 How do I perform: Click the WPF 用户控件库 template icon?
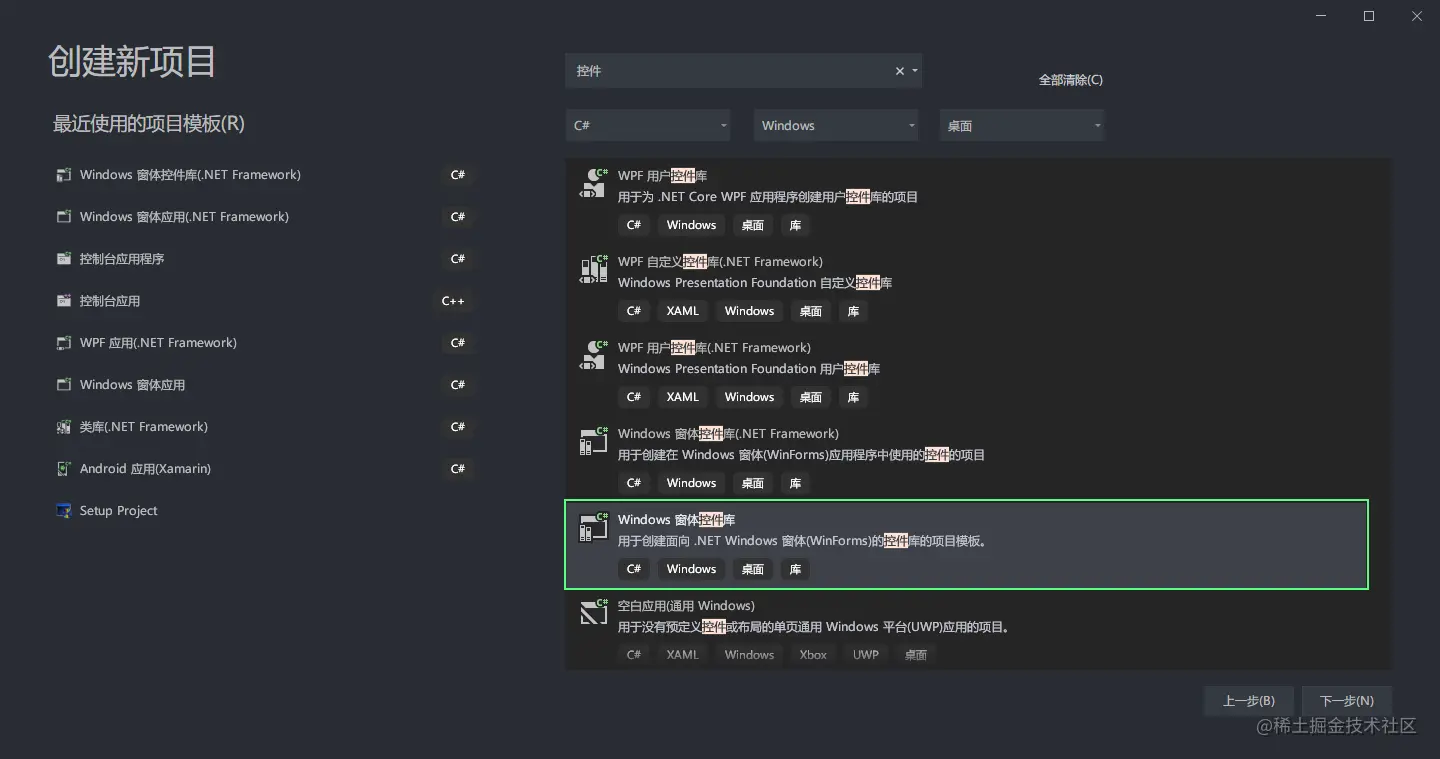[594, 184]
